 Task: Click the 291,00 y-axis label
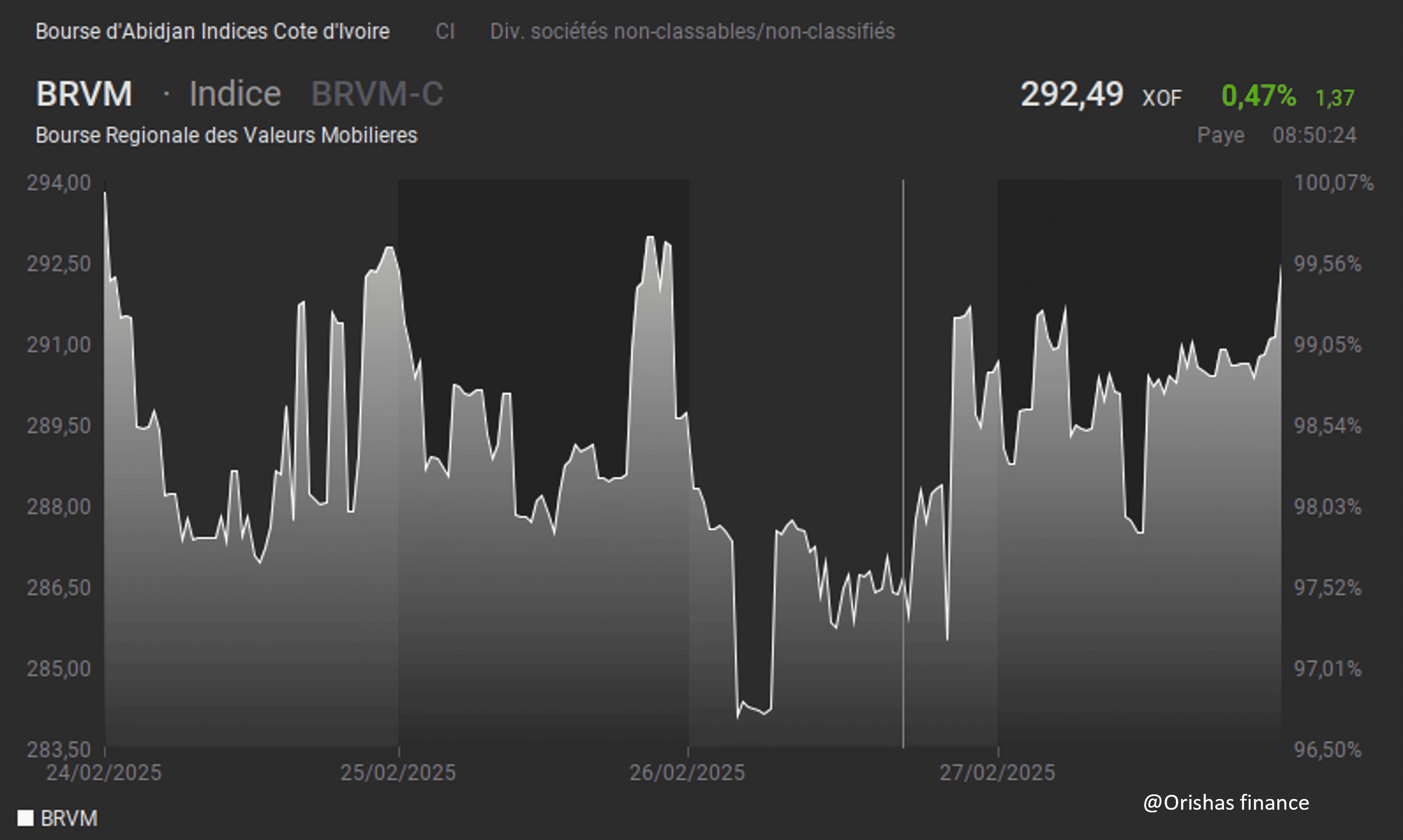coord(59,345)
